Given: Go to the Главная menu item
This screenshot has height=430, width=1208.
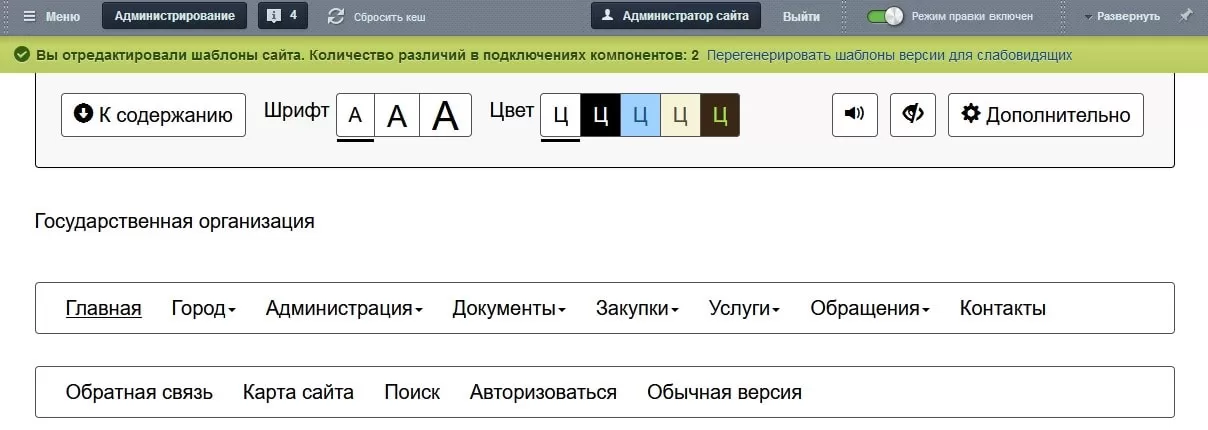Looking at the screenshot, I should point(103,308).
